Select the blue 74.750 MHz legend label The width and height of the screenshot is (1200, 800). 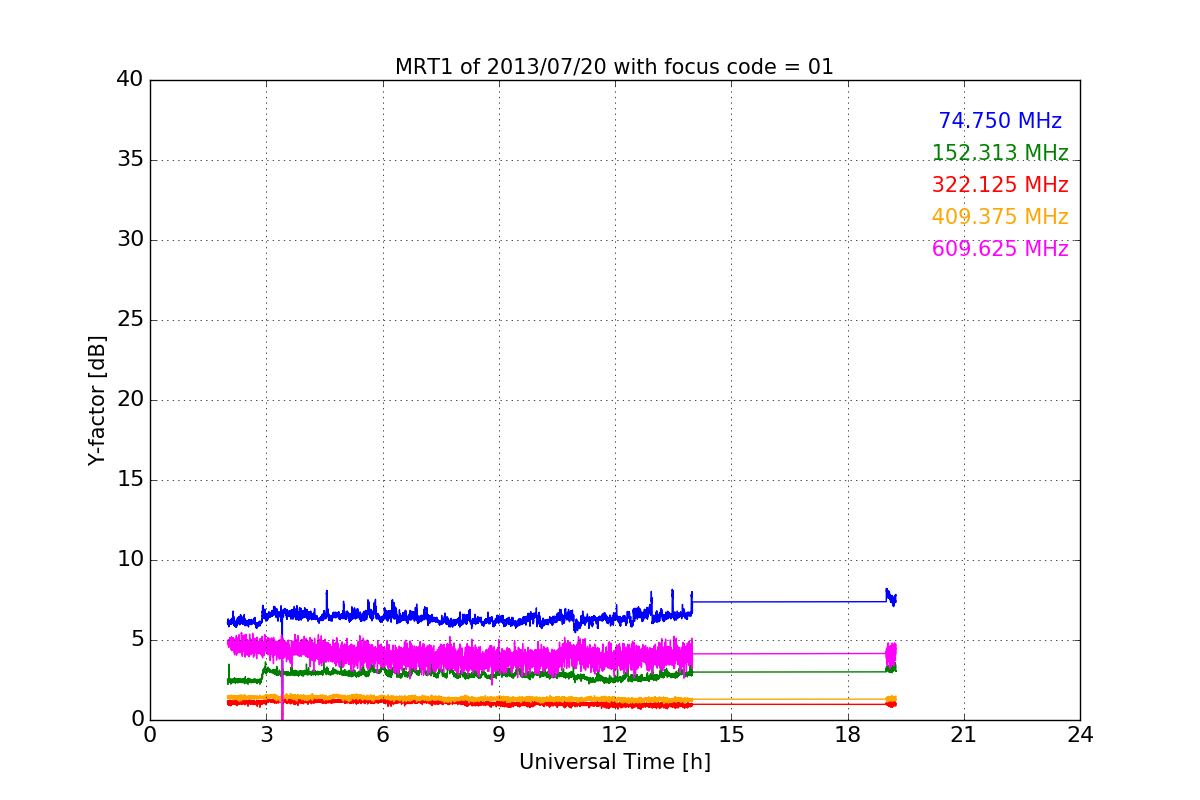1000,121
